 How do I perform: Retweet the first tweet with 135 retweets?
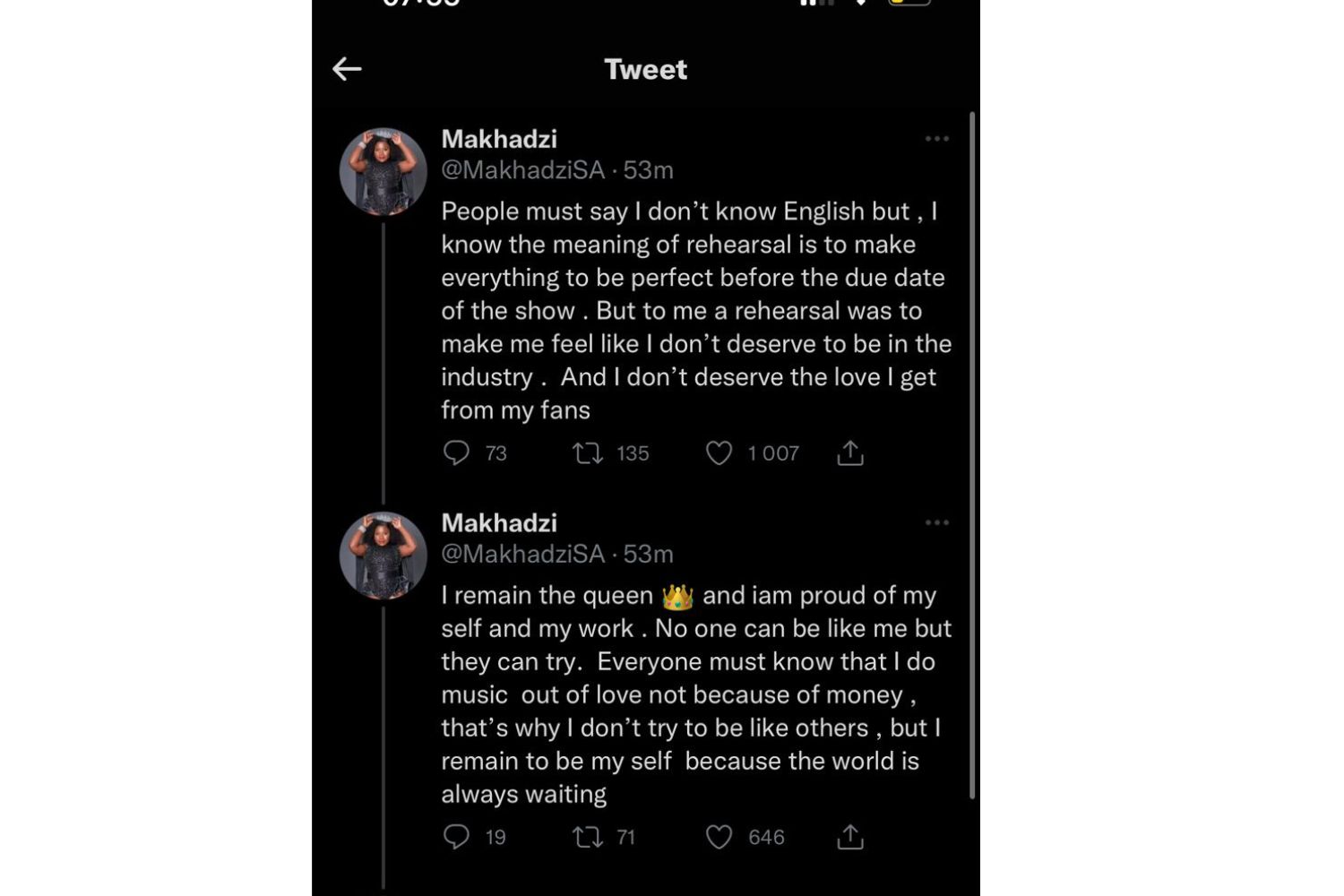point(588,453)
